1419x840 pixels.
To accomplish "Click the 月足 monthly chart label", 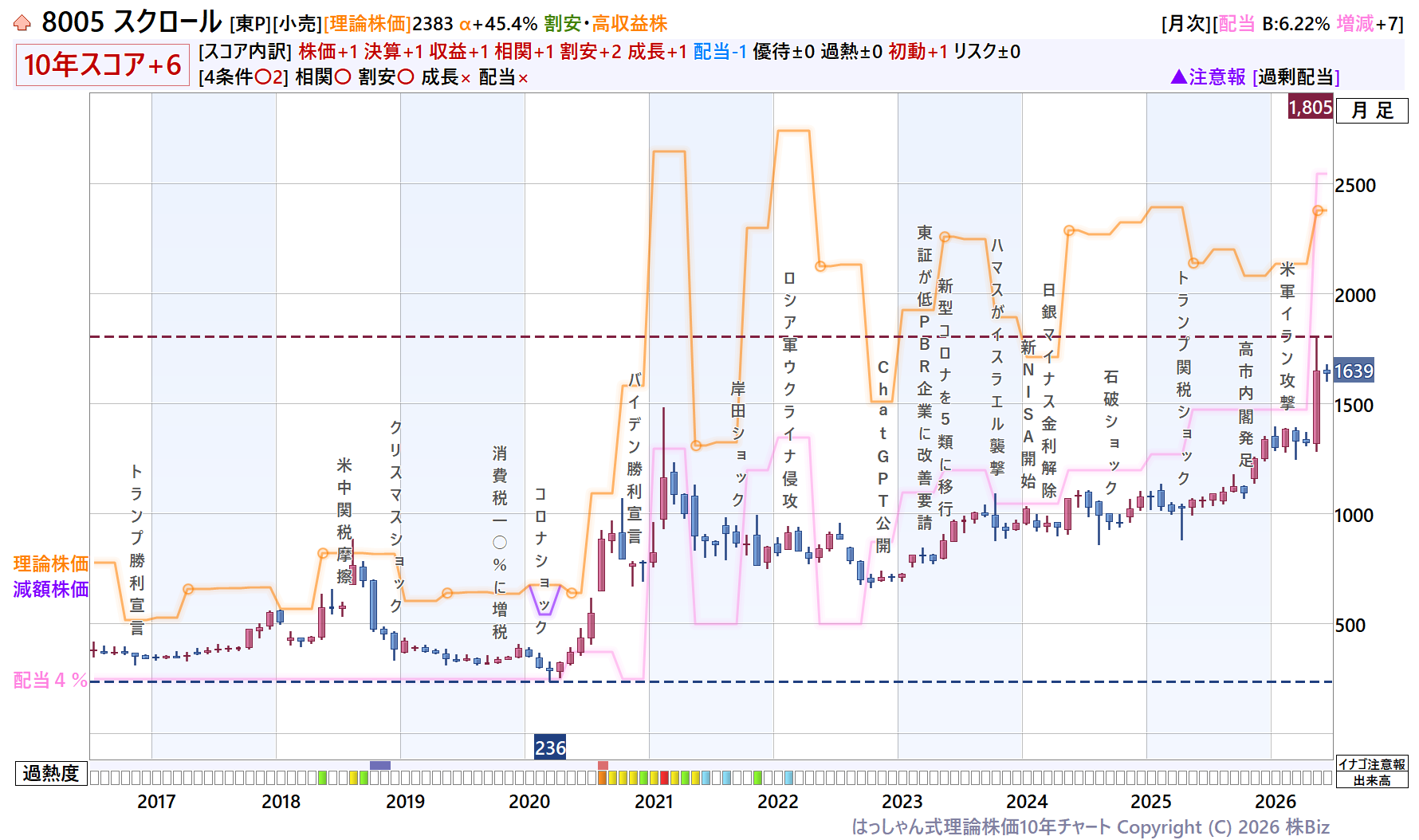I will 1372,110.
